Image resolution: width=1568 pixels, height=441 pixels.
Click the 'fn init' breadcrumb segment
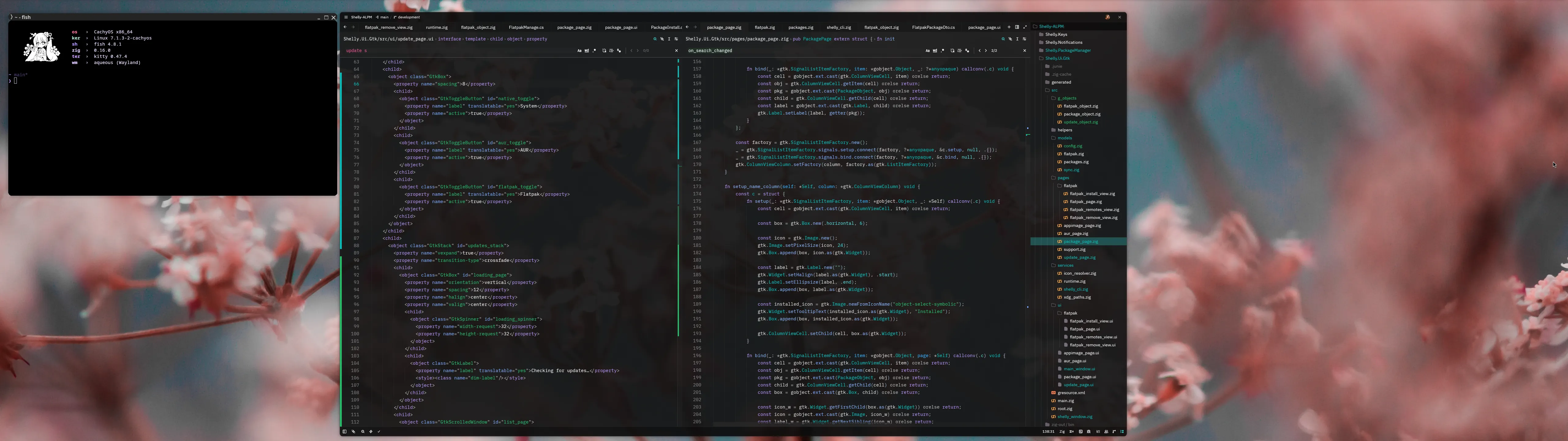pos(886,39)
